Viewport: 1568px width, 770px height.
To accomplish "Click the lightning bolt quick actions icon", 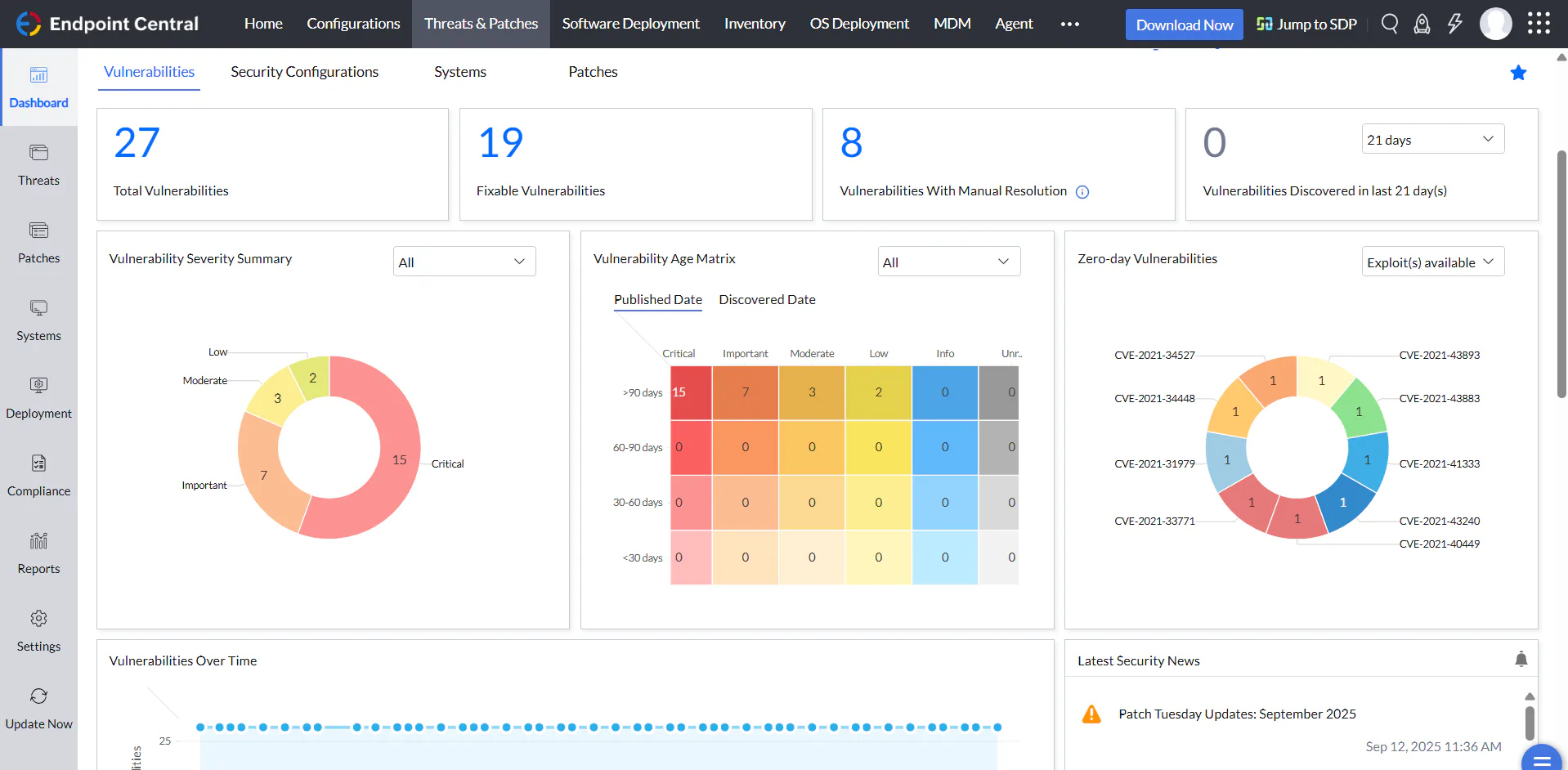I will [1454, 24].
